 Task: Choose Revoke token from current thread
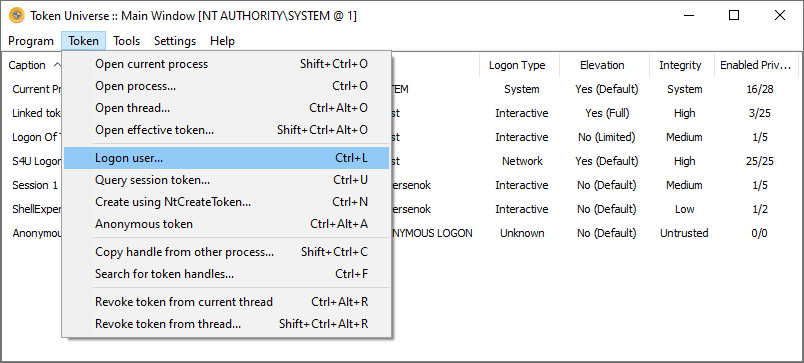click(227, 302)
